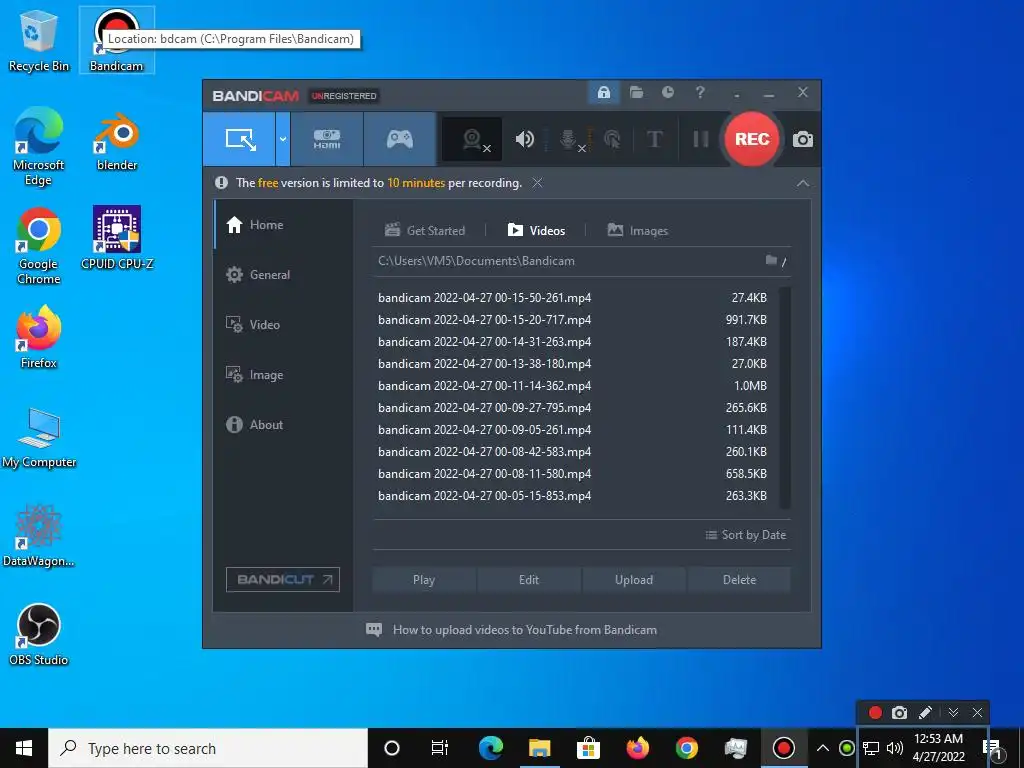Screen dimensions: 1024x768
Task: Toggle the webcam overlay icon
Action: (473, 139)
